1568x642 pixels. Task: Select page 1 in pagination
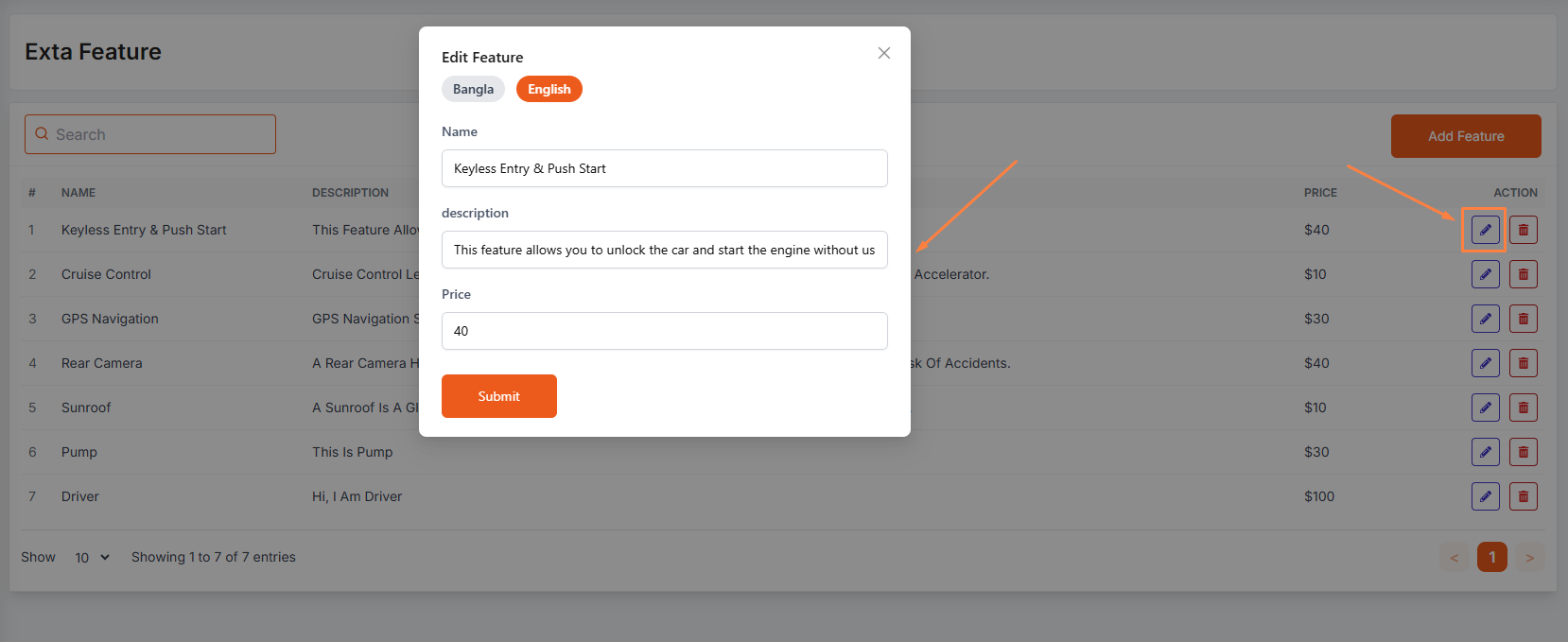[1491, 557]
